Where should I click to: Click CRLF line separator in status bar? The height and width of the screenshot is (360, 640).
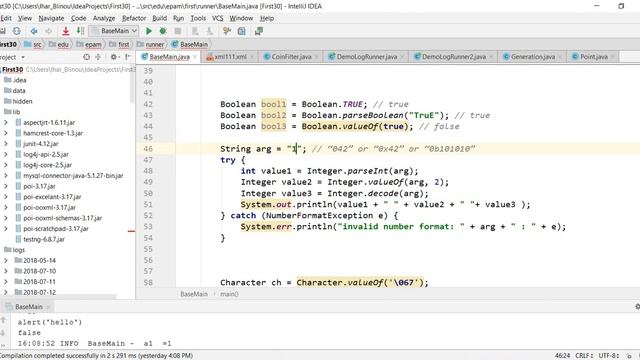click(584, 356)
